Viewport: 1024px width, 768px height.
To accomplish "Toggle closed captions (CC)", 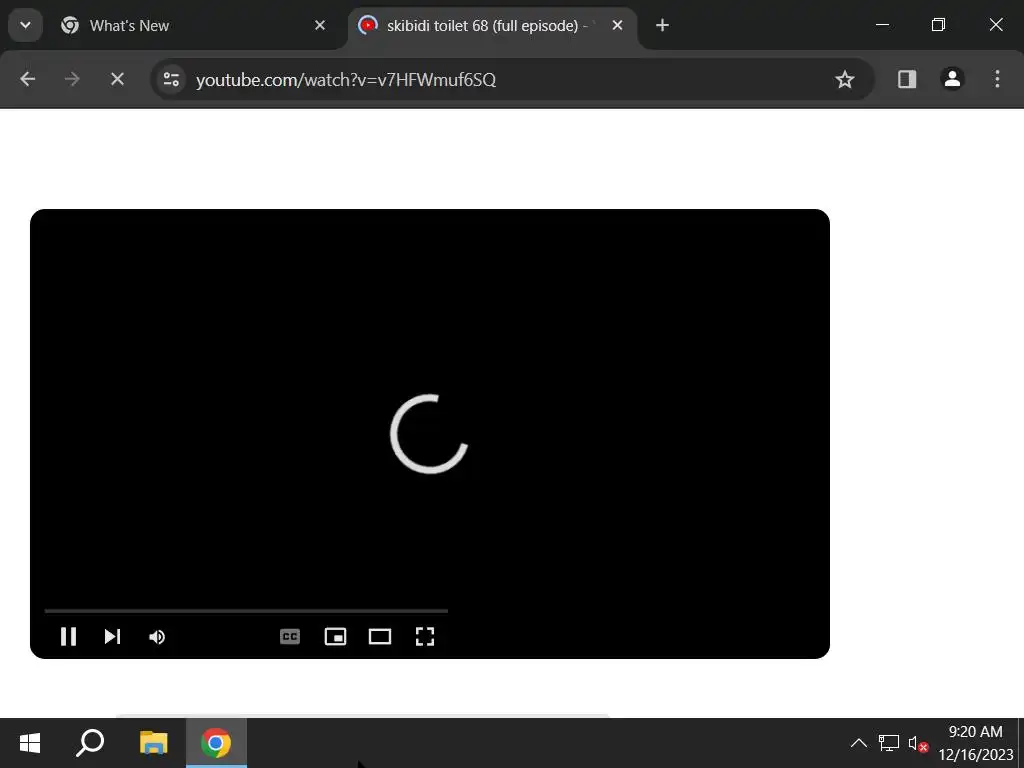I will coord(290,637).
